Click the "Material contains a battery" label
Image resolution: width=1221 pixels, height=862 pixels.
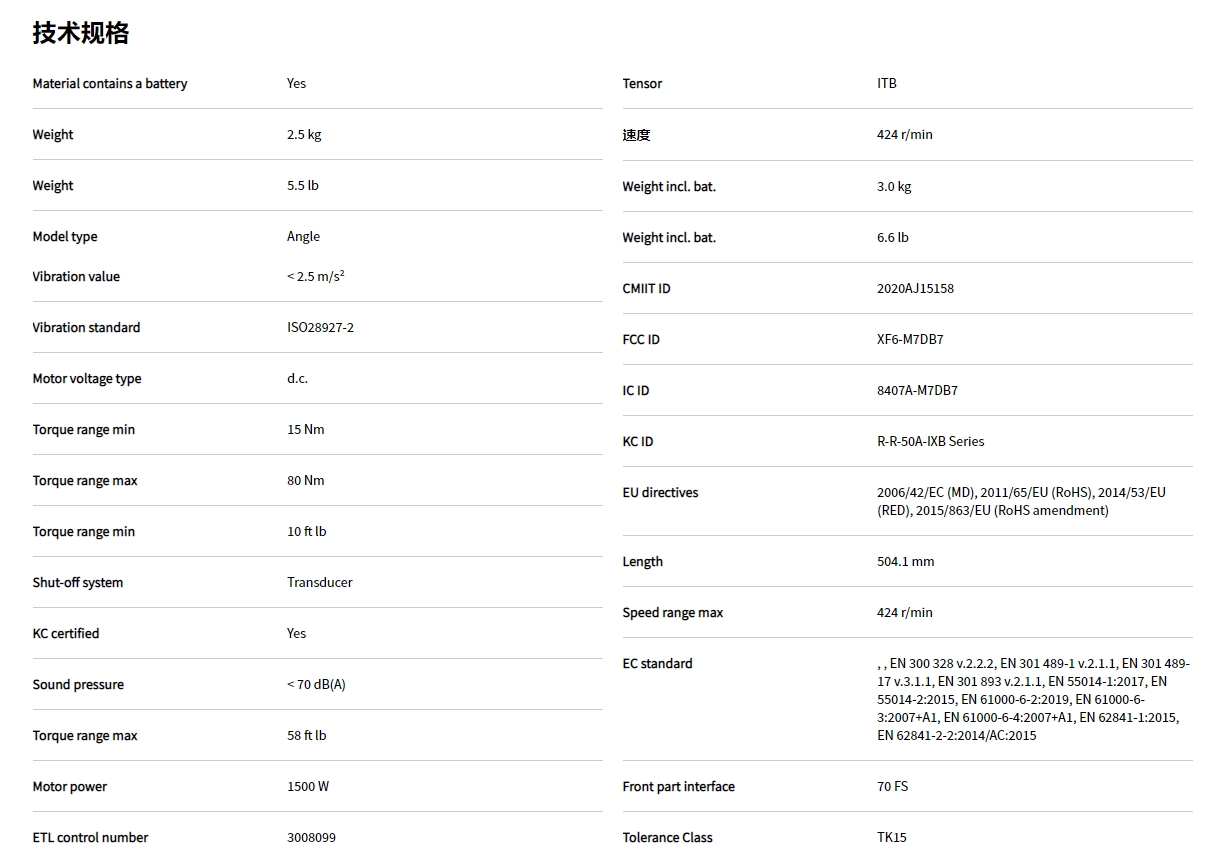[110, 84]
